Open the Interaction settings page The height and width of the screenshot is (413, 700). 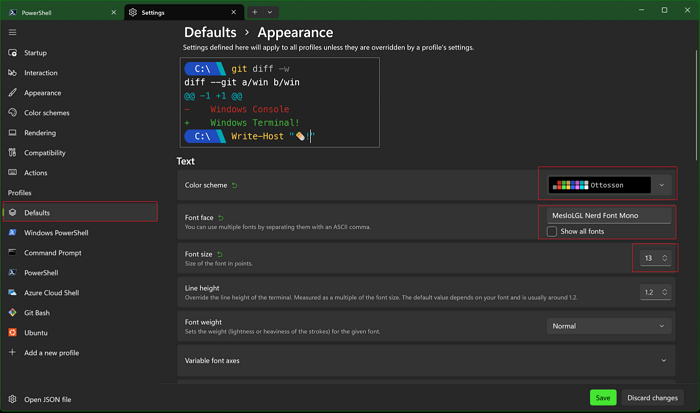point(80,73)
